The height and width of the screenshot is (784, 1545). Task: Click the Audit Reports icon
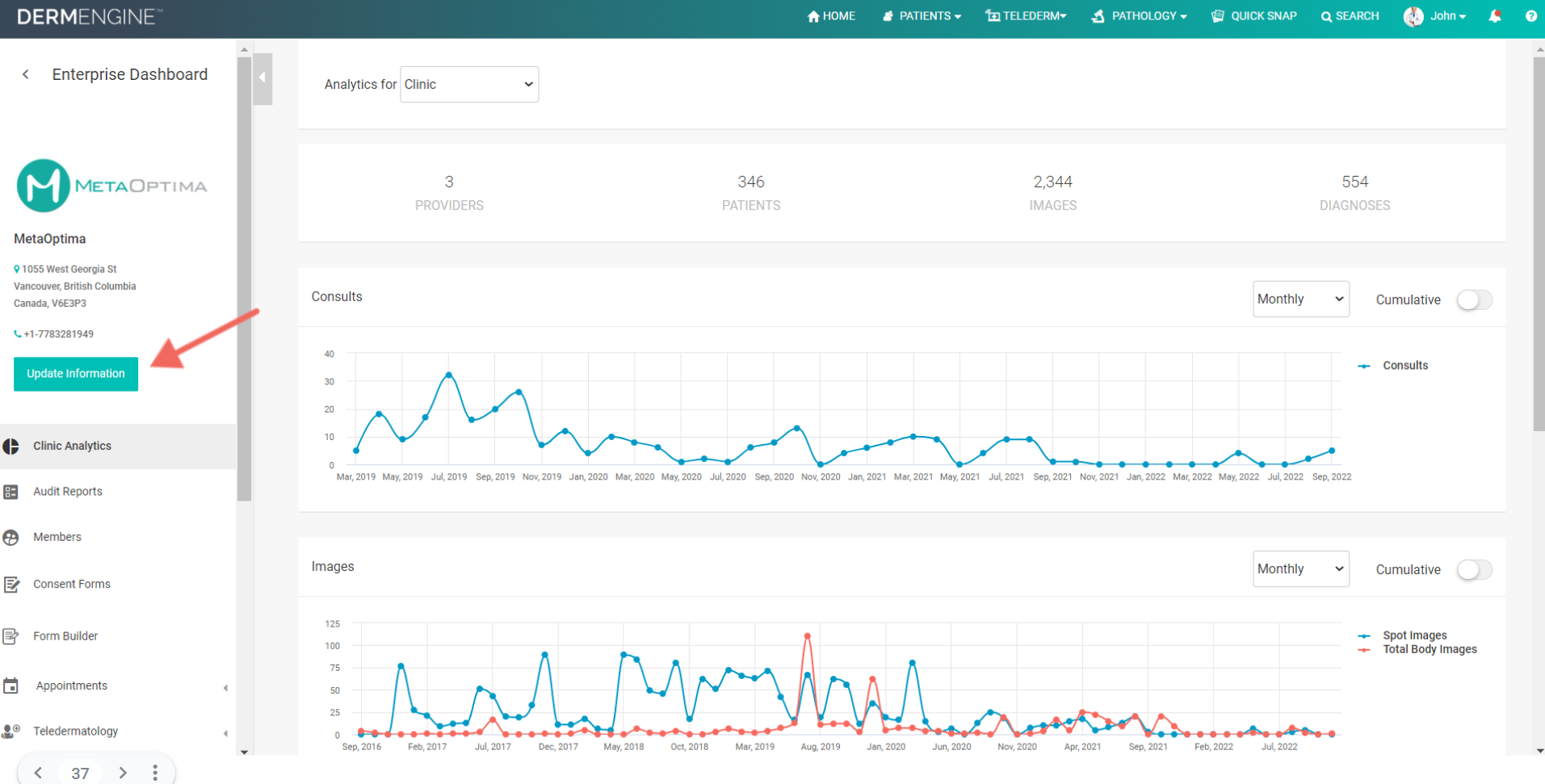tap(11, 492)
